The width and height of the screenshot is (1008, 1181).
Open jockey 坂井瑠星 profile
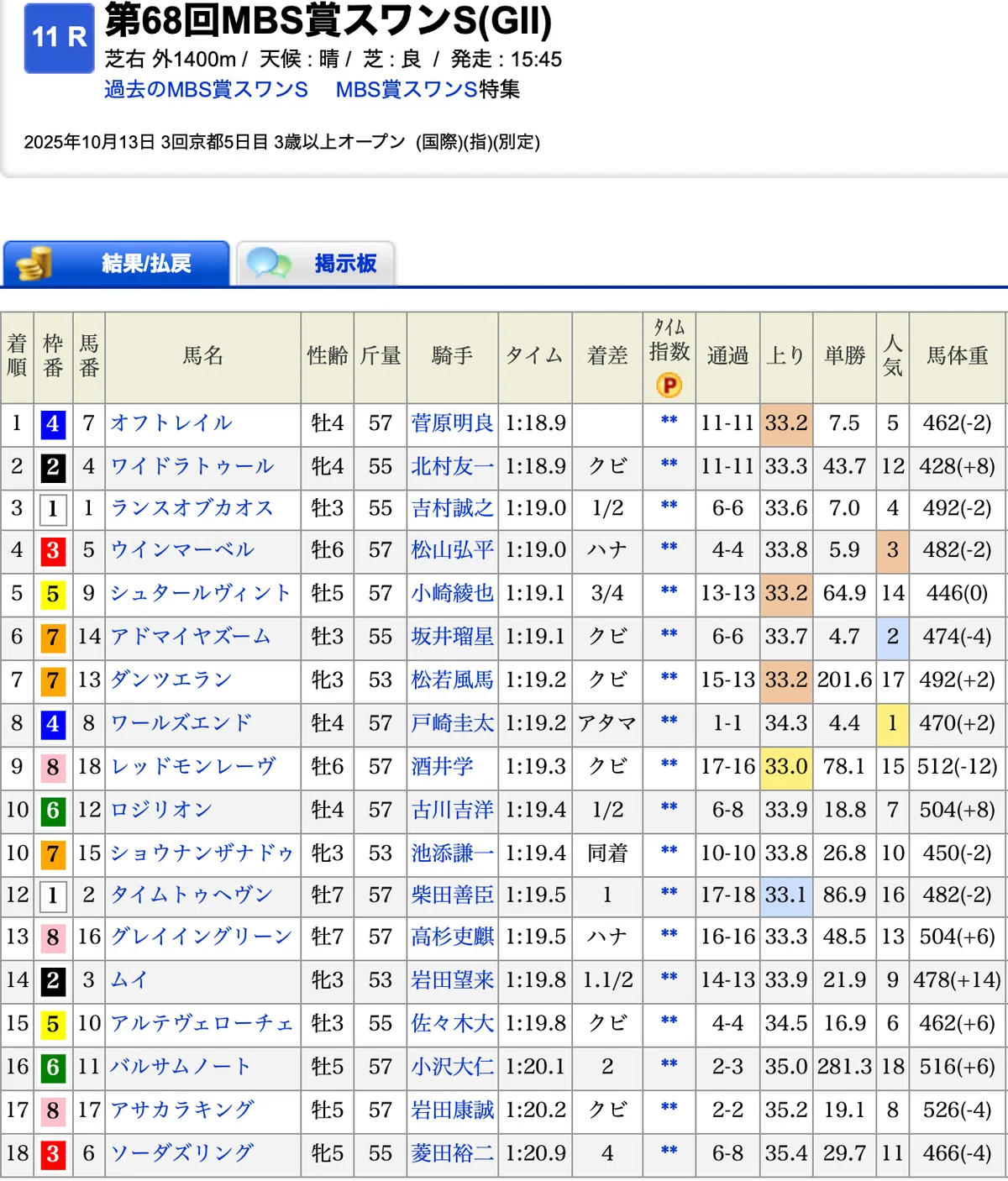pyautogui.click(x=453, y=637)
